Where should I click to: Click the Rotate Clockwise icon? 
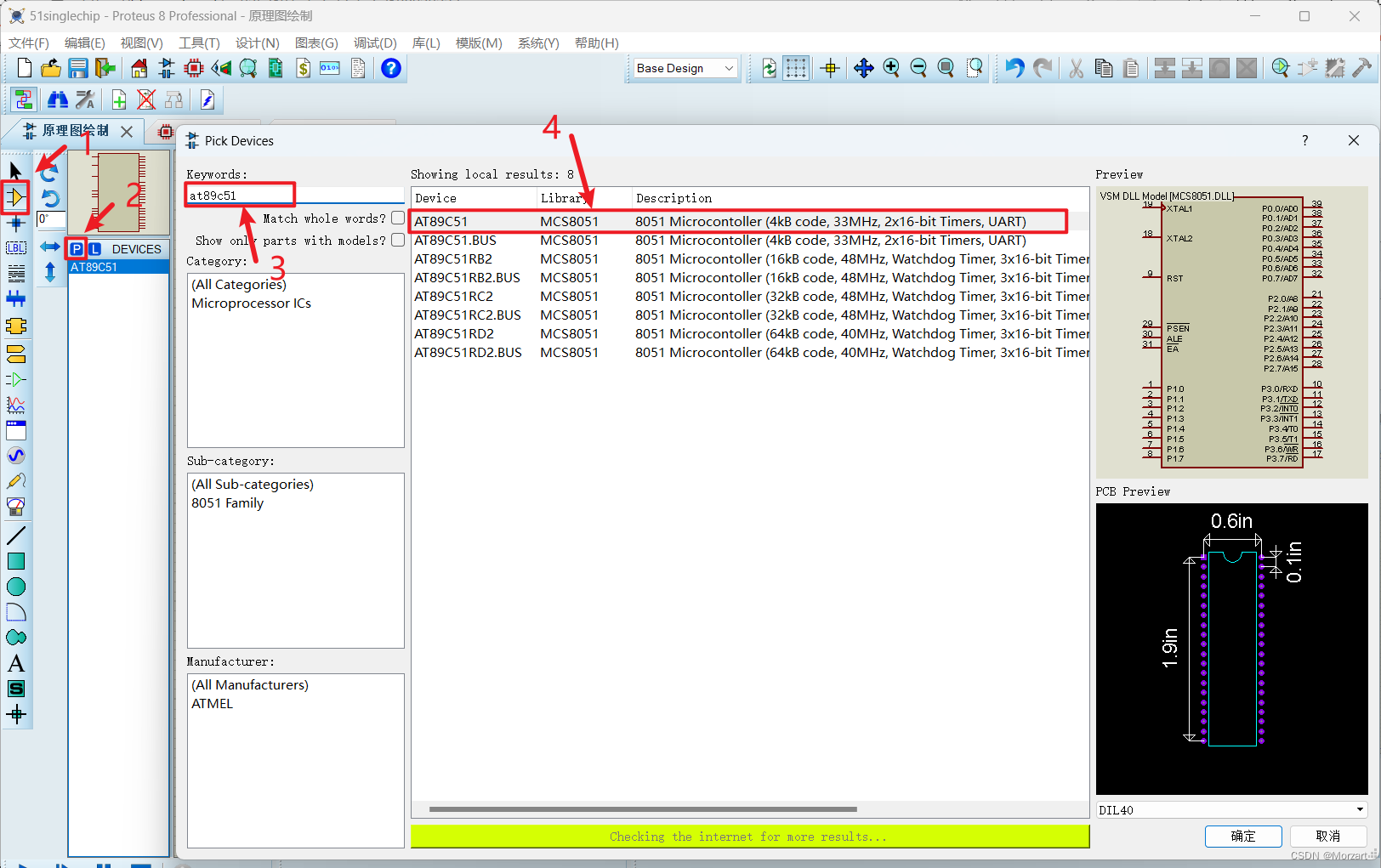49,172
